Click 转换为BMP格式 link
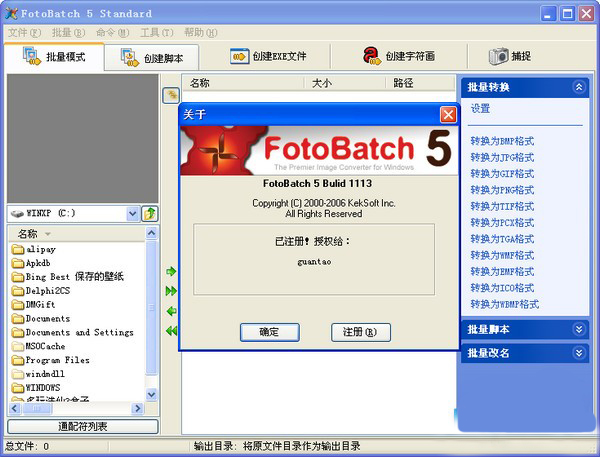 [502, 141]
